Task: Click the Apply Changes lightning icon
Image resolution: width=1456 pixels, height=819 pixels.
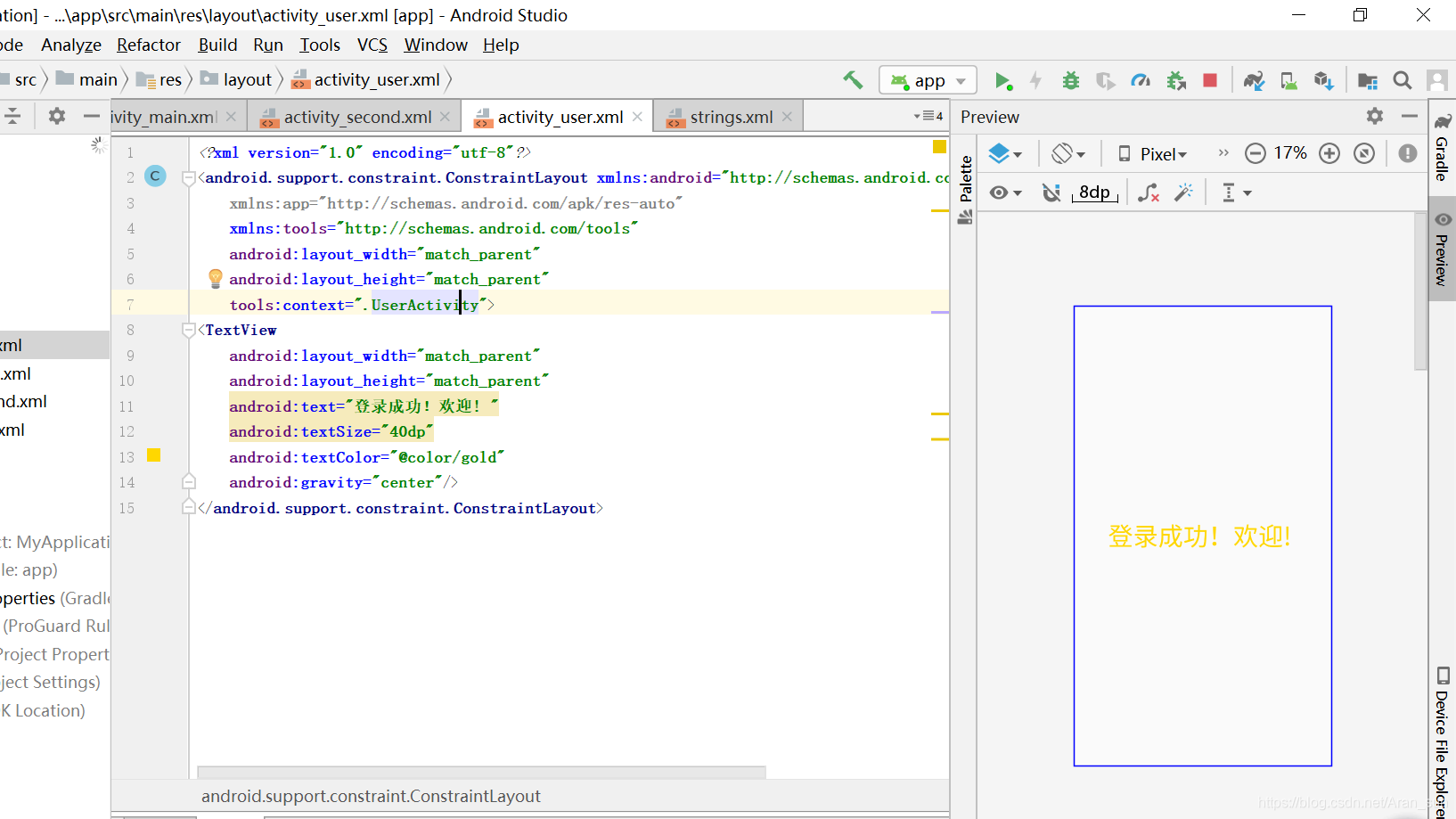Action: 1035,81
